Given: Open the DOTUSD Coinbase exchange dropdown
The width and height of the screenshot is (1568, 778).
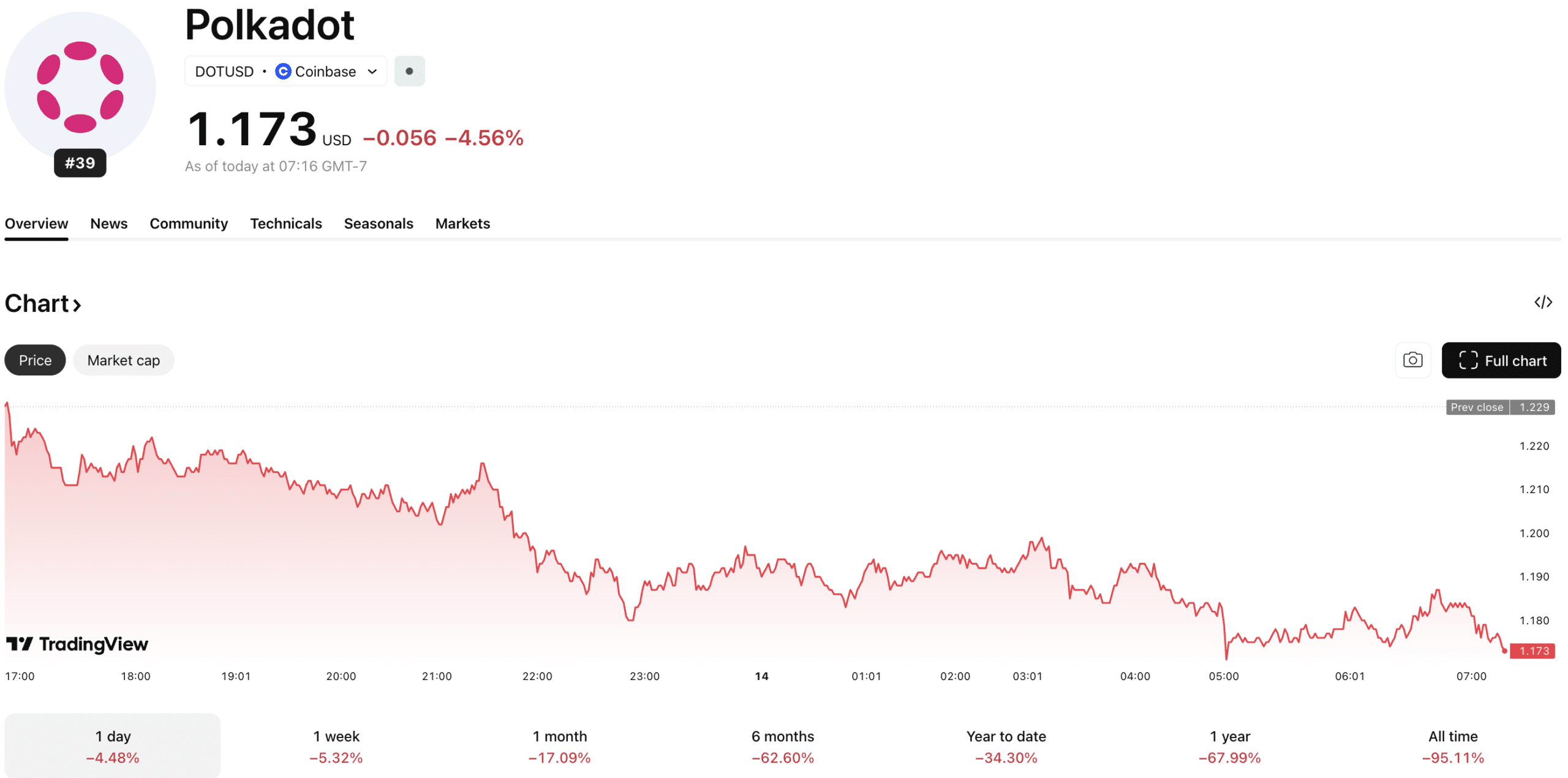Looking at the screenshot, I should click(x=286, y=72).
